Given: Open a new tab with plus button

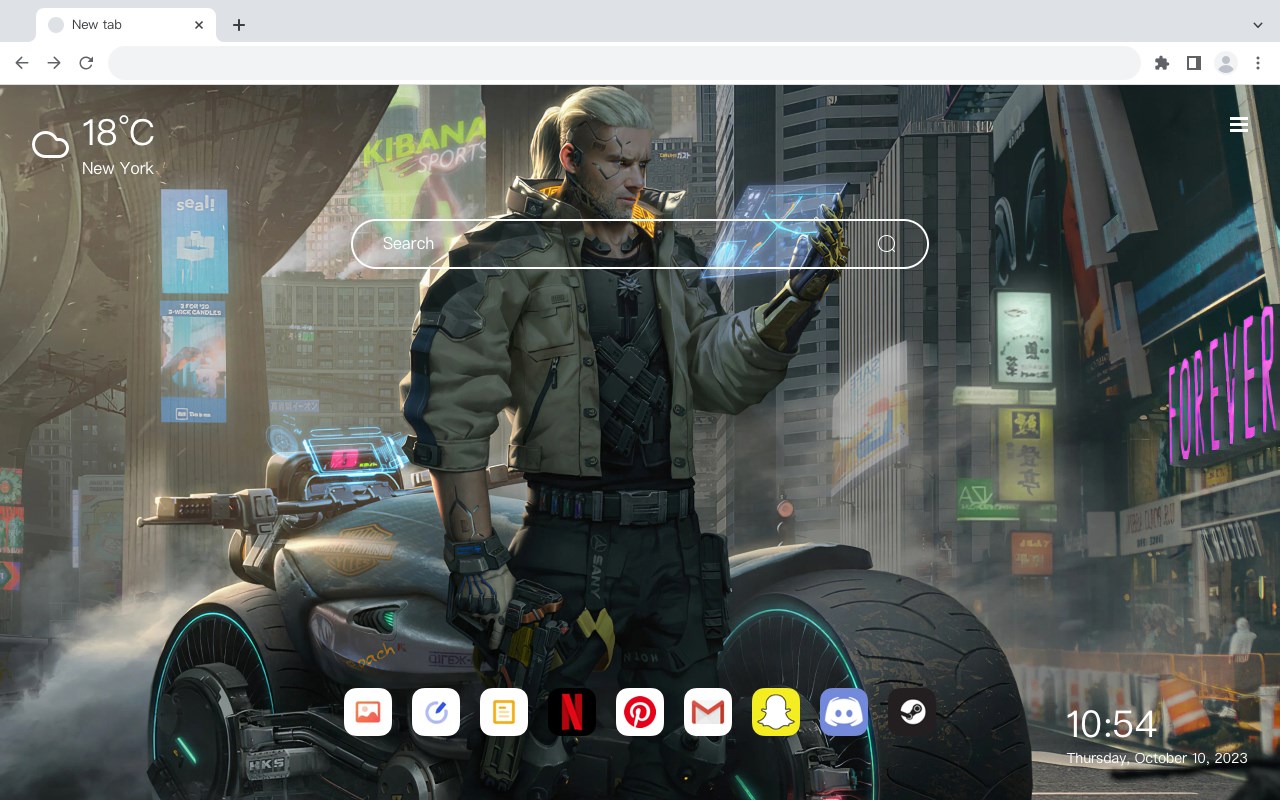Looking at the screenshot, I should coord(238,25).
